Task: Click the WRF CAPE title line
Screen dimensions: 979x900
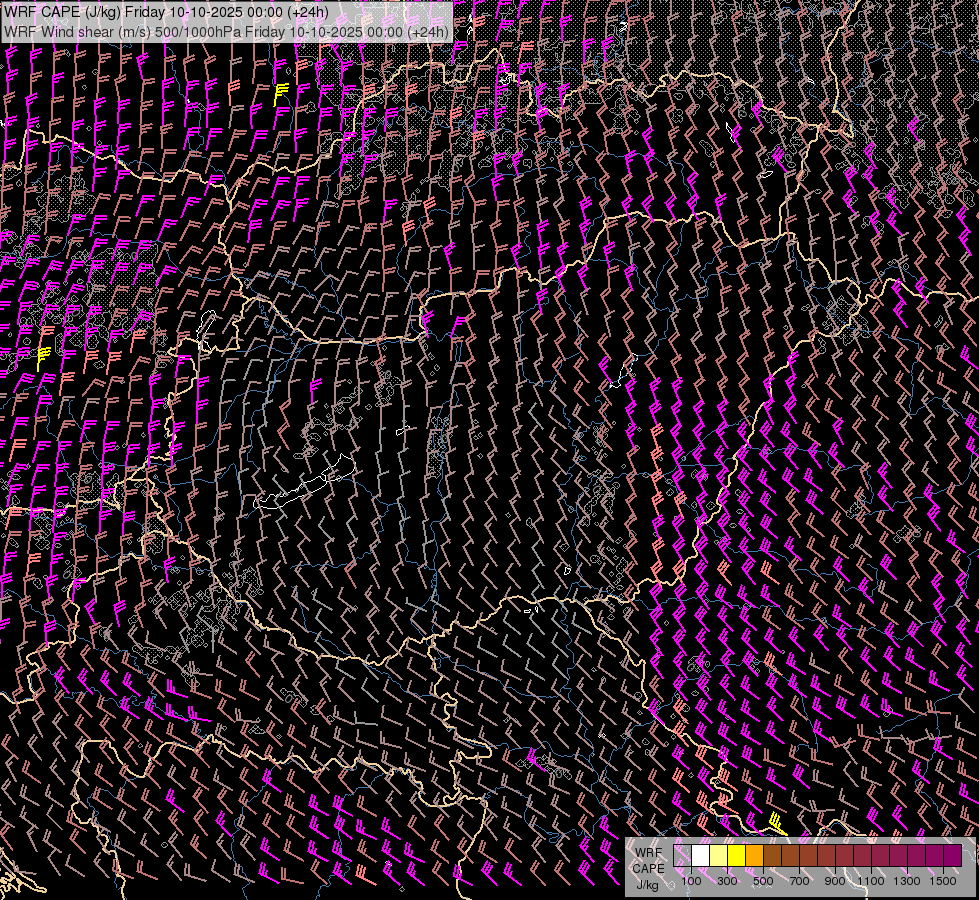Action: 166,12
